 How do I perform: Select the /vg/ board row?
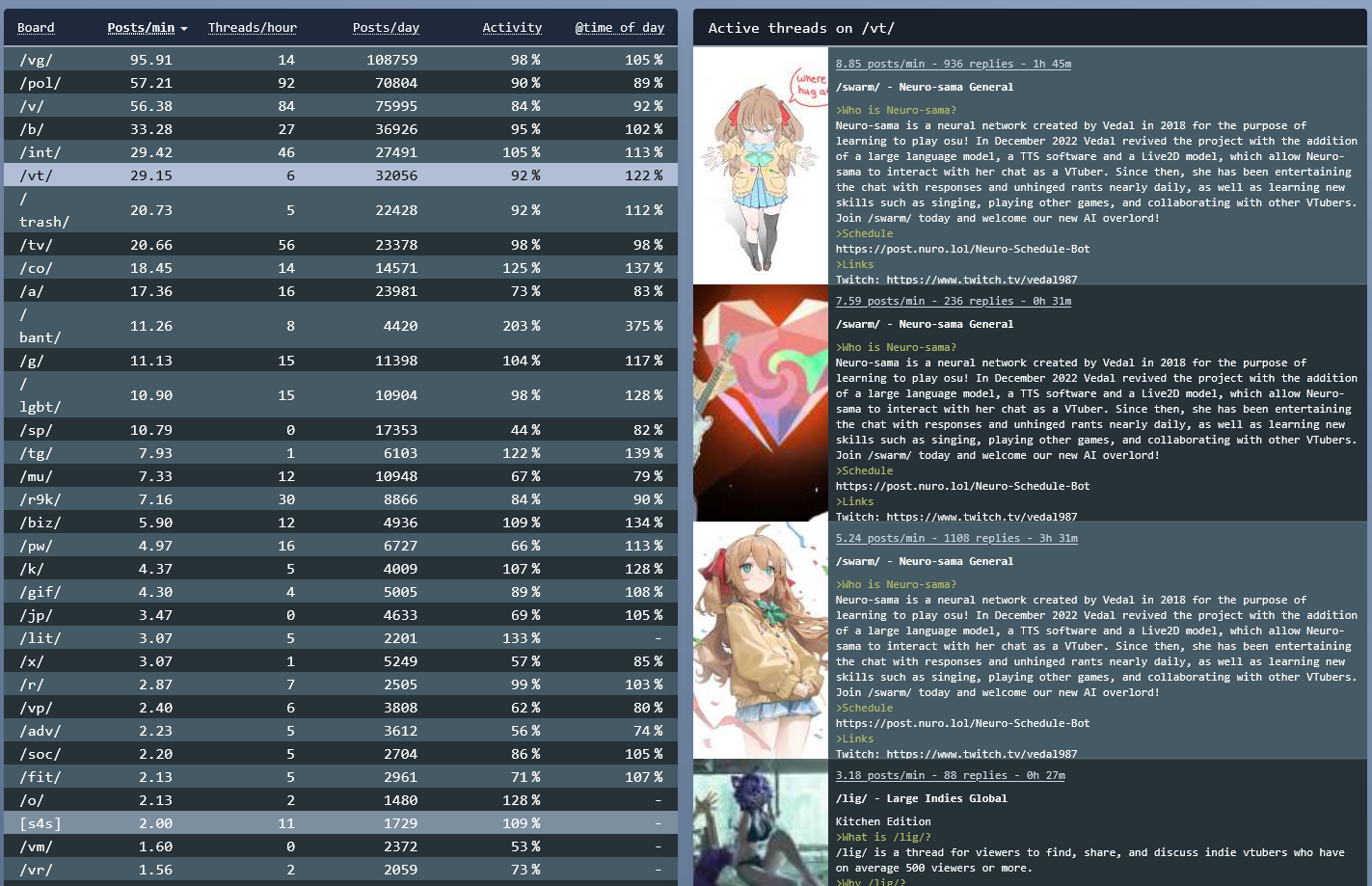pyautogui.click(x=341, y=59)
